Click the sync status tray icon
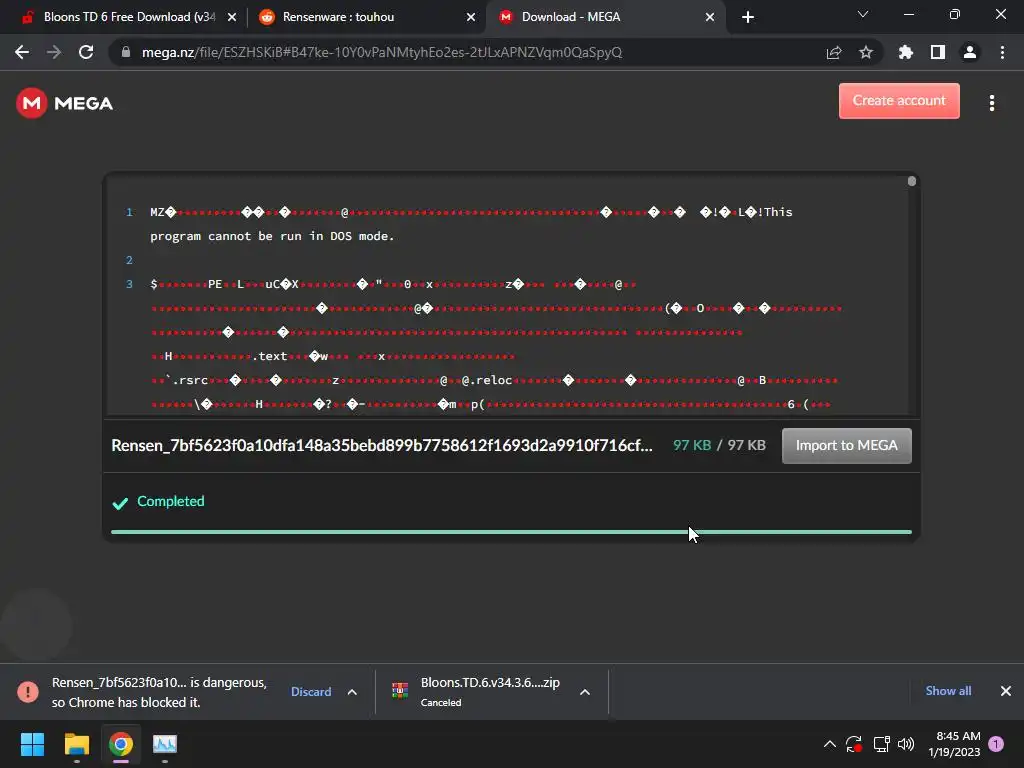Image resolution: width=1024 pixels, height=768 pixels. point(854,744)
